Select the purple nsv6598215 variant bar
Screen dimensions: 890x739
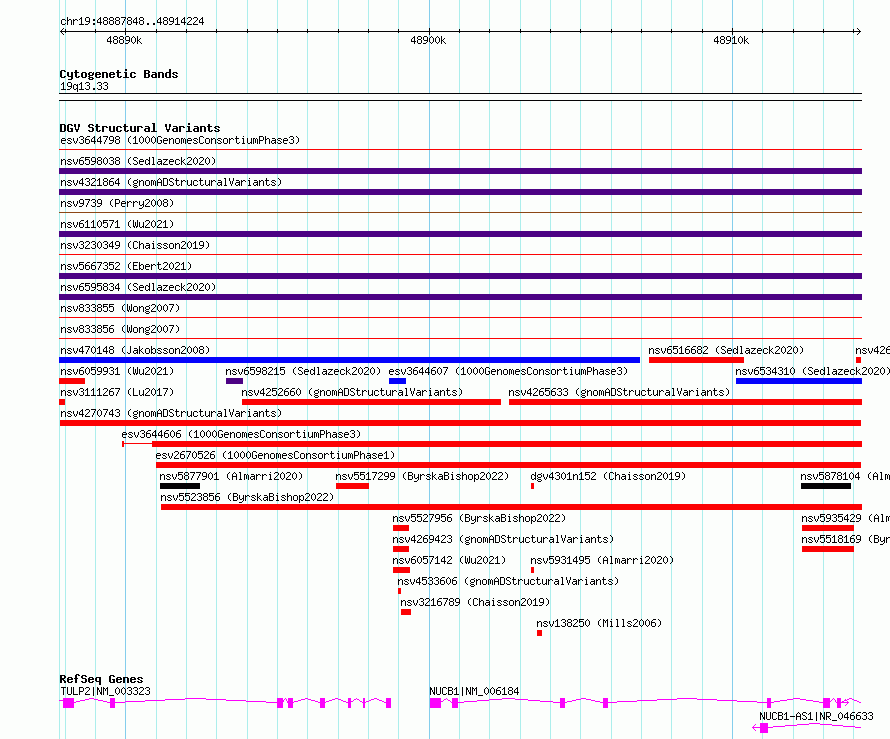point(234,381)
